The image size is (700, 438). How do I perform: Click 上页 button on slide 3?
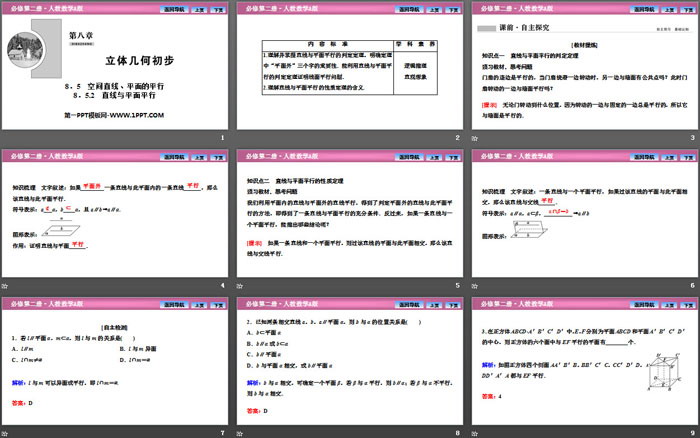pos(669,9)
